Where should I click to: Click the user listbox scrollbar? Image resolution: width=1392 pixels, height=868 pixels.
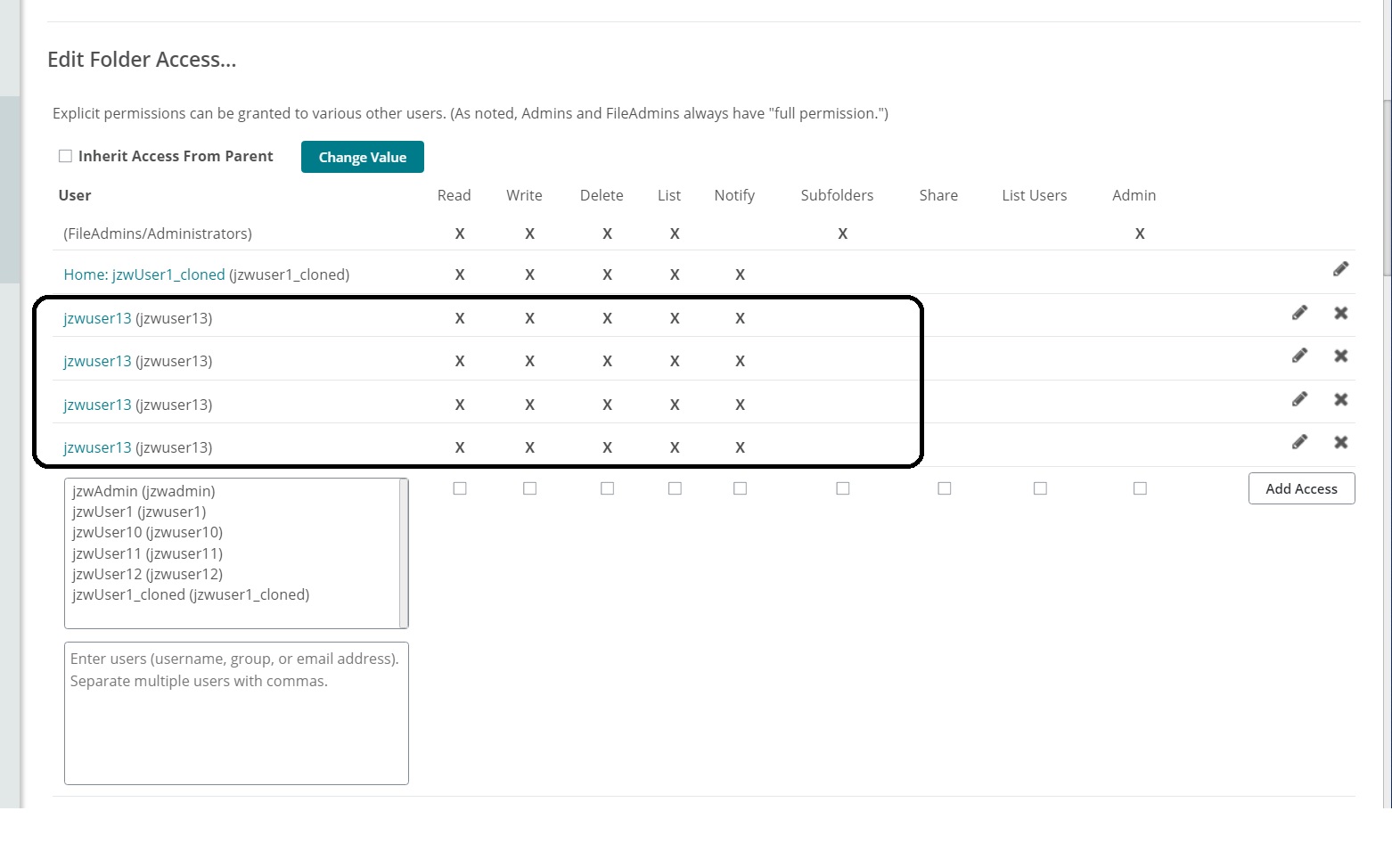404,553
